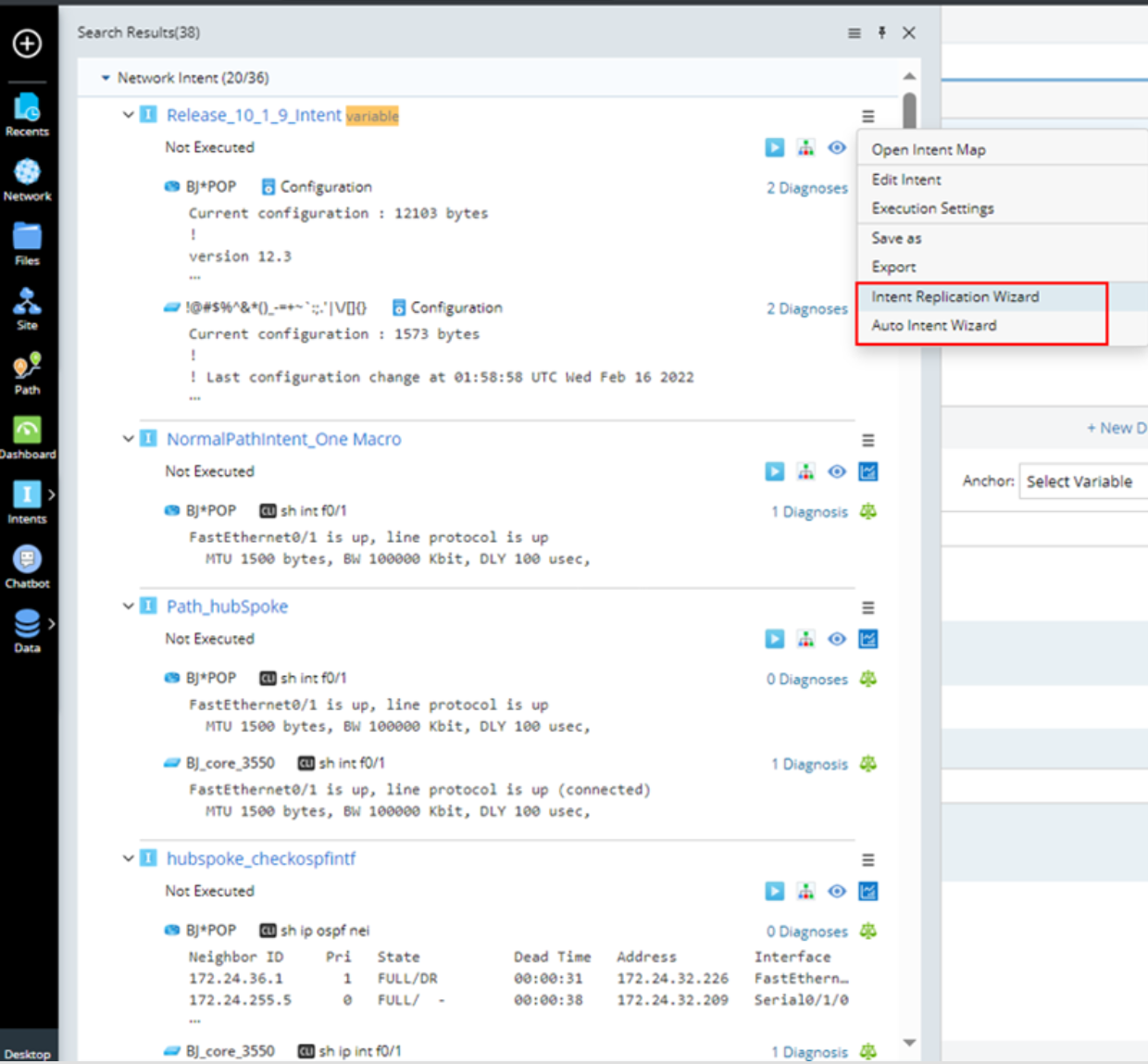The height and width of the screenshot is (1064, 1148).
Task: Collapse the Network Intent group
Action: (x=106, y=78)
